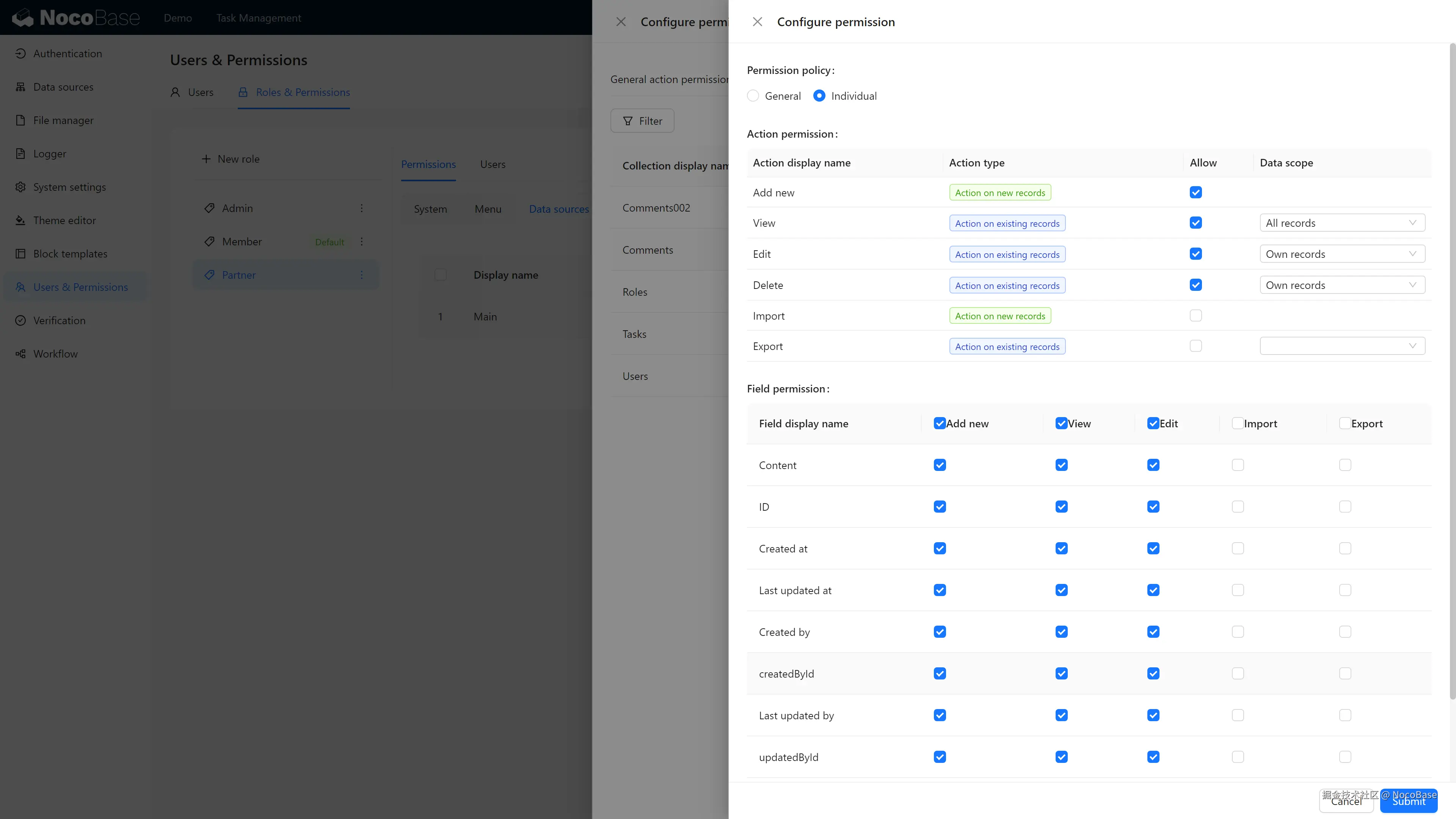Close the front Configure permission drawer
The height and width of the screenshot is (819, 1456).
(758, 22)
